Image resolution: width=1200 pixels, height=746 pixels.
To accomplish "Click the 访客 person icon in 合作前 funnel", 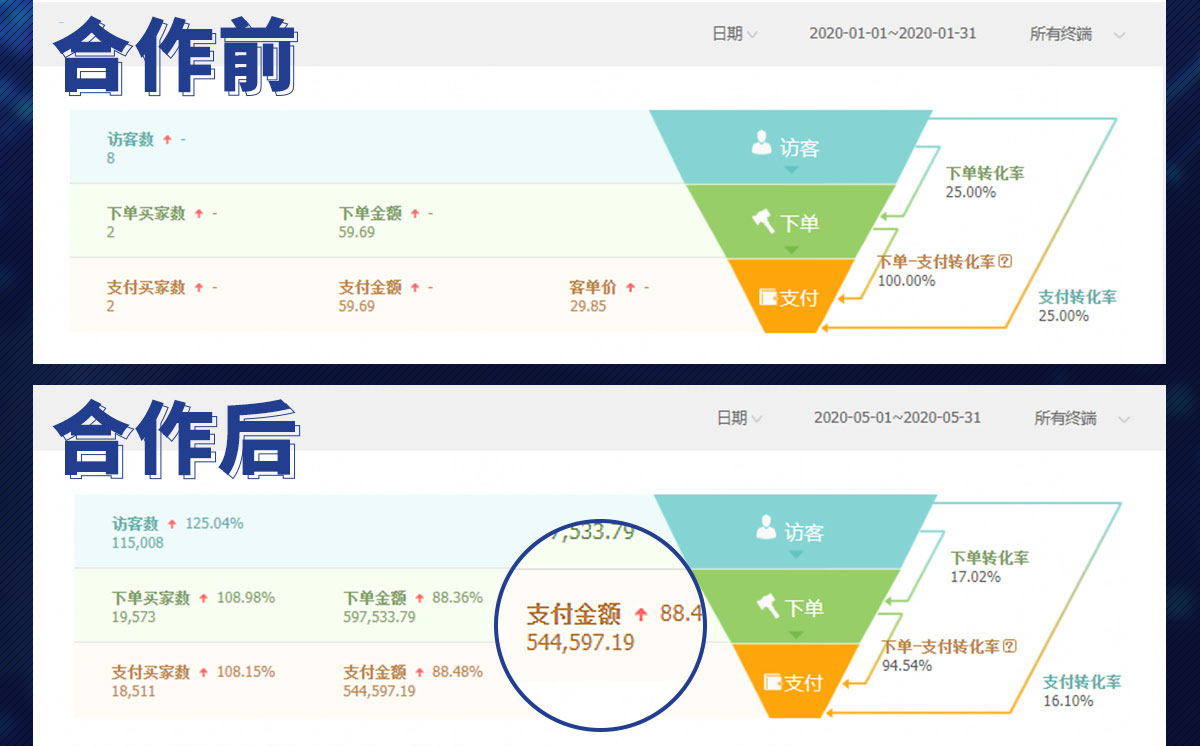I will (762, 144).
